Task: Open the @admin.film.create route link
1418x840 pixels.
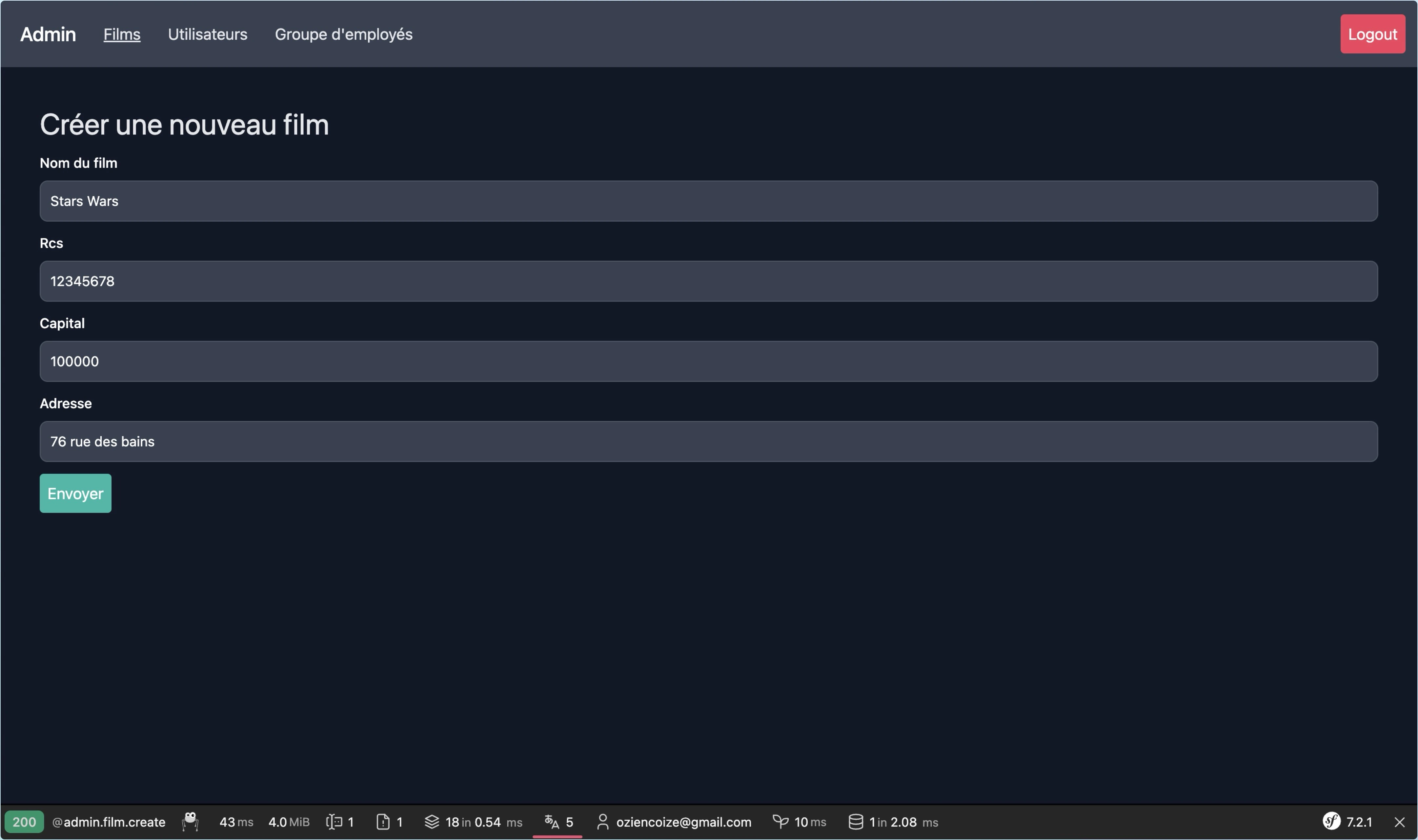Action: coord(108,822)
